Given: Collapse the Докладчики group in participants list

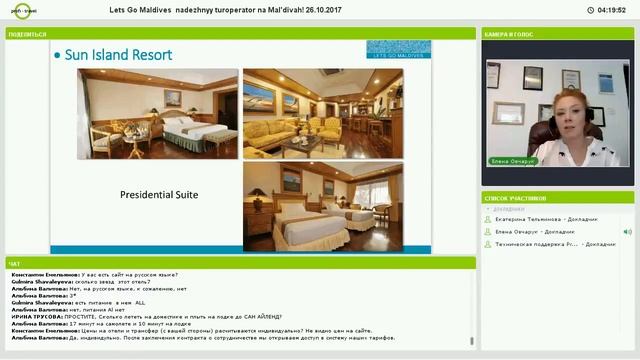Looking at the screenshot, I should pos(487,209).
